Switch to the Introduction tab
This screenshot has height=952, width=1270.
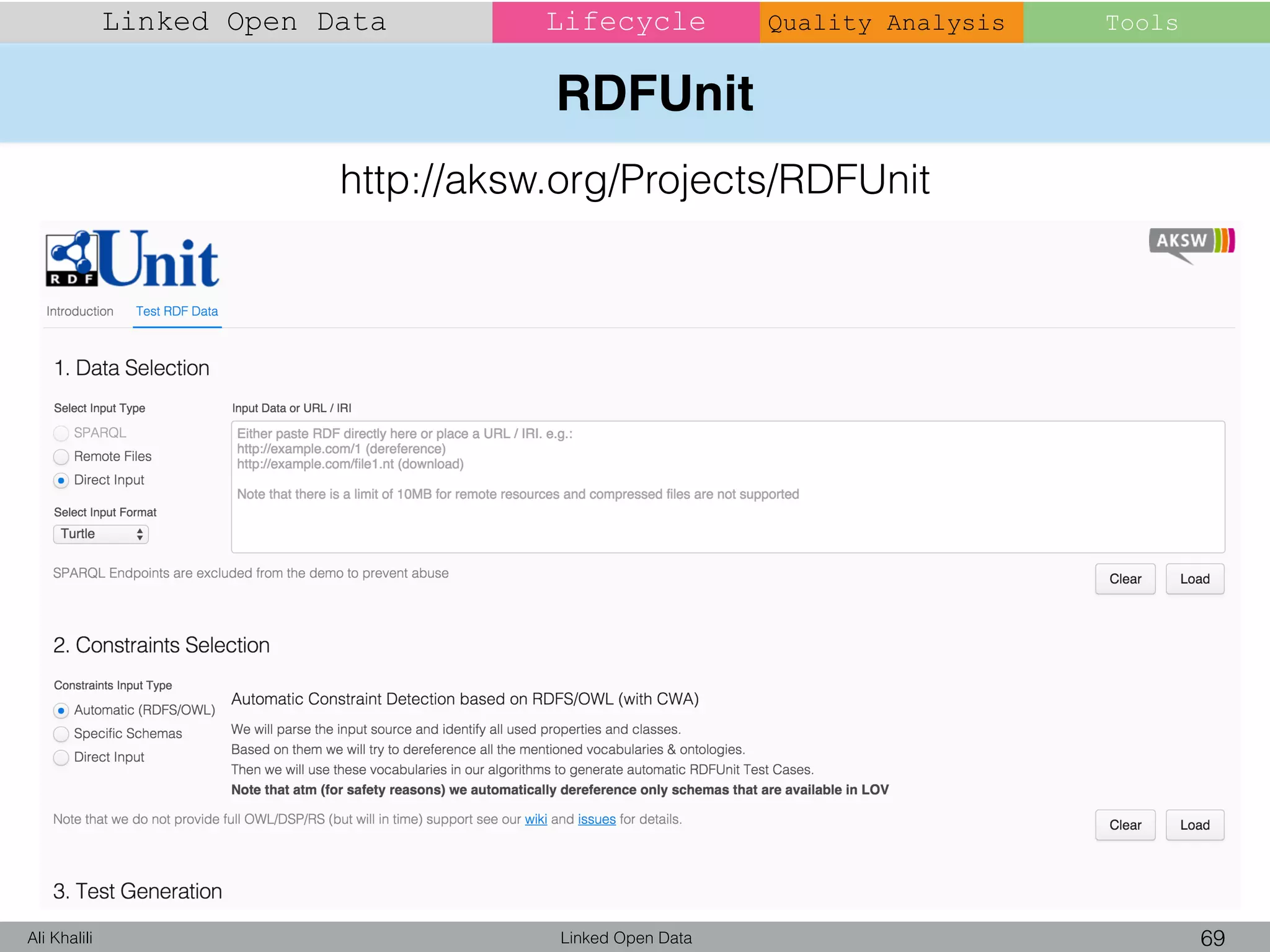pos(80,311)
